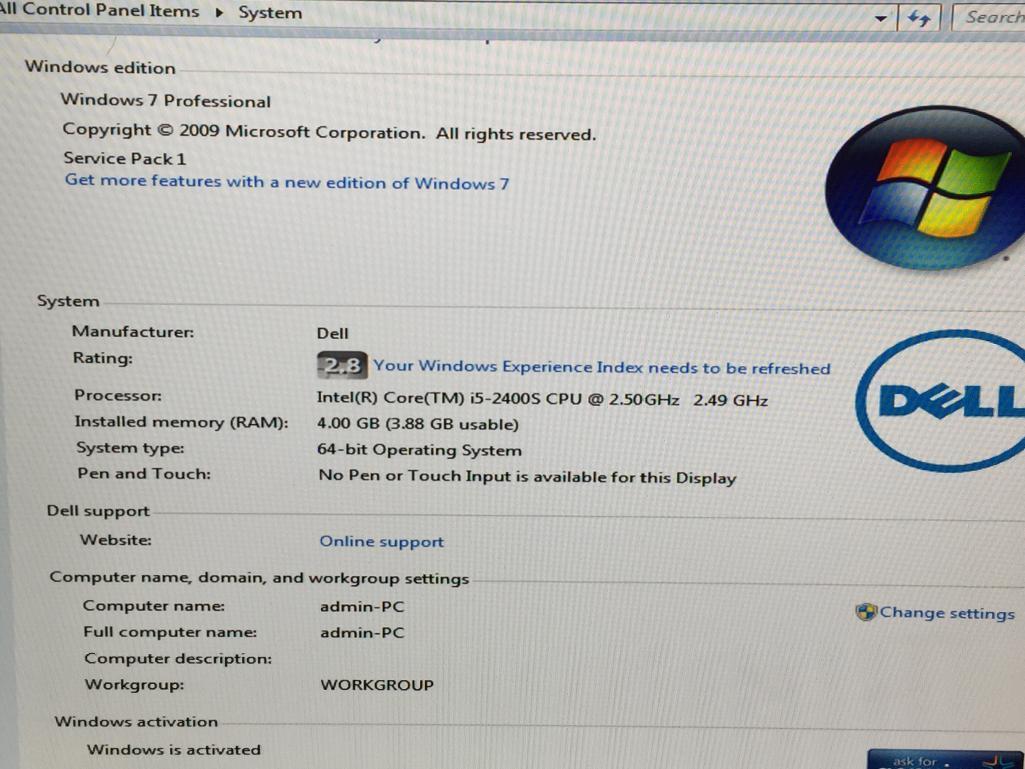This screenshot has width=1025, height=769.
Task: Click Change settings link
Action: tap(947, 613)
